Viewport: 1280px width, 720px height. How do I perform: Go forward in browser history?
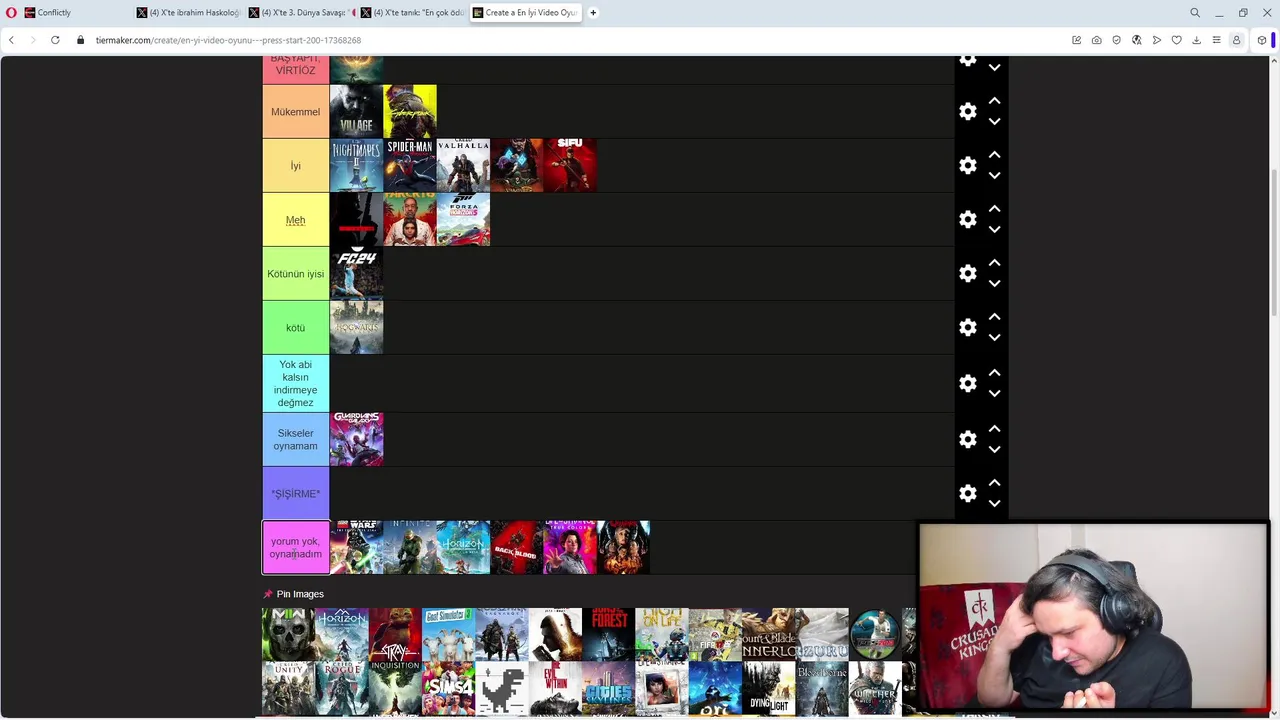click(x=32, y=40)
